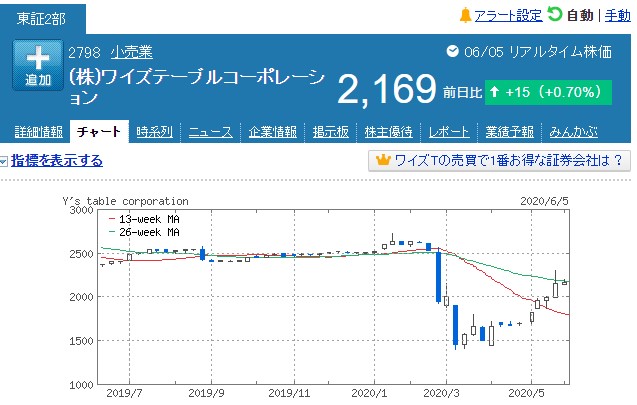Open the 小売業 sector link
The height and width of the screenshot is (405, 637).
[132, 52]
